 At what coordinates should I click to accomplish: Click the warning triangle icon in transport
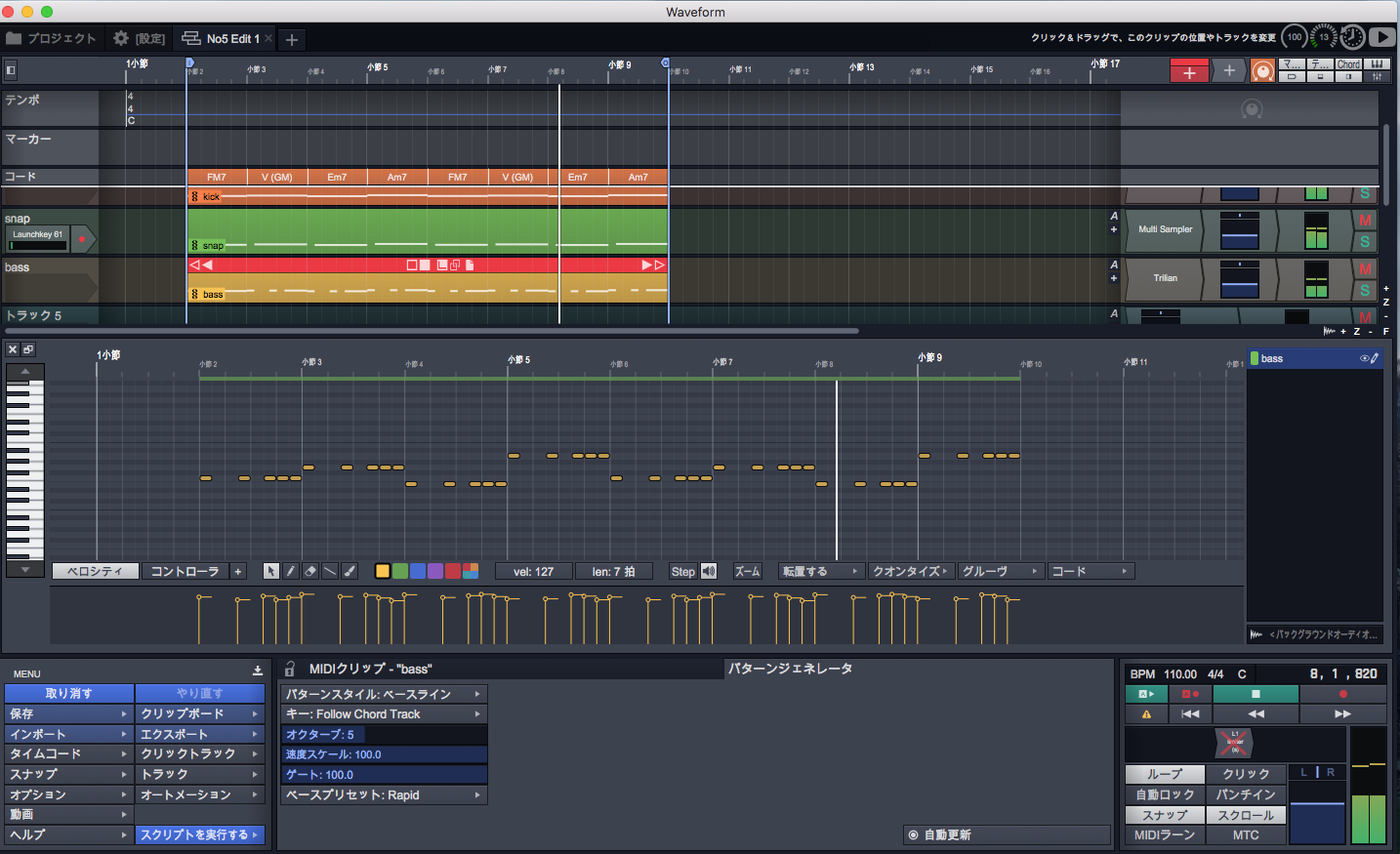[1146, 714]
